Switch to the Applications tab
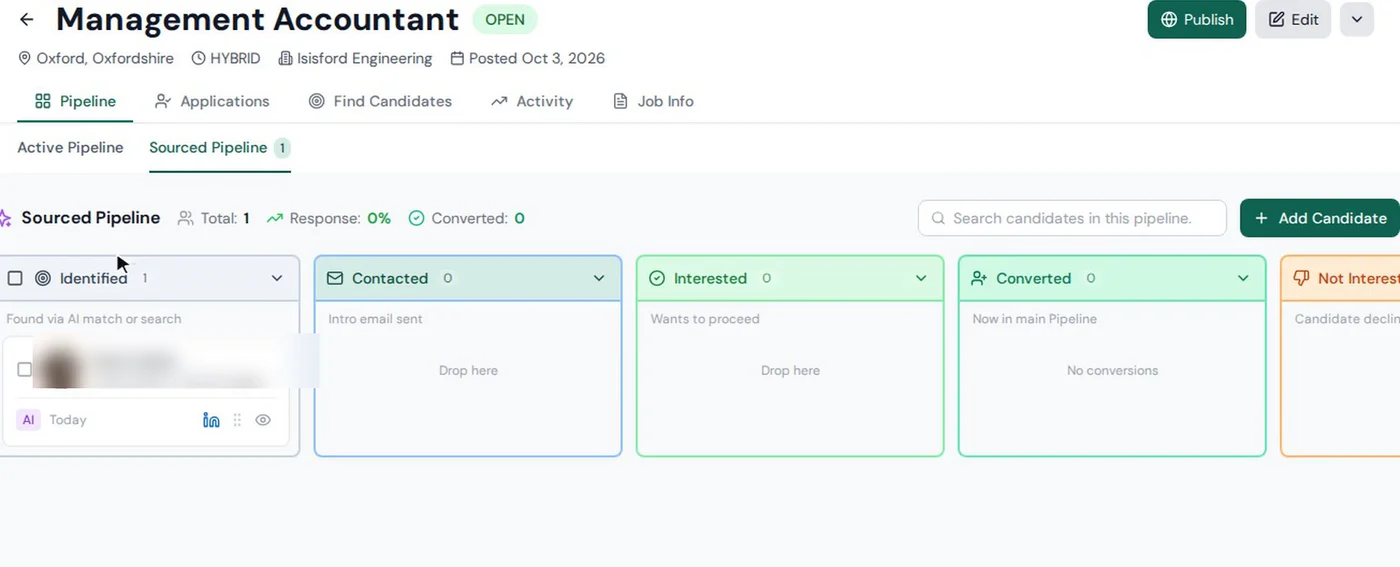 [x=212, y=101]
